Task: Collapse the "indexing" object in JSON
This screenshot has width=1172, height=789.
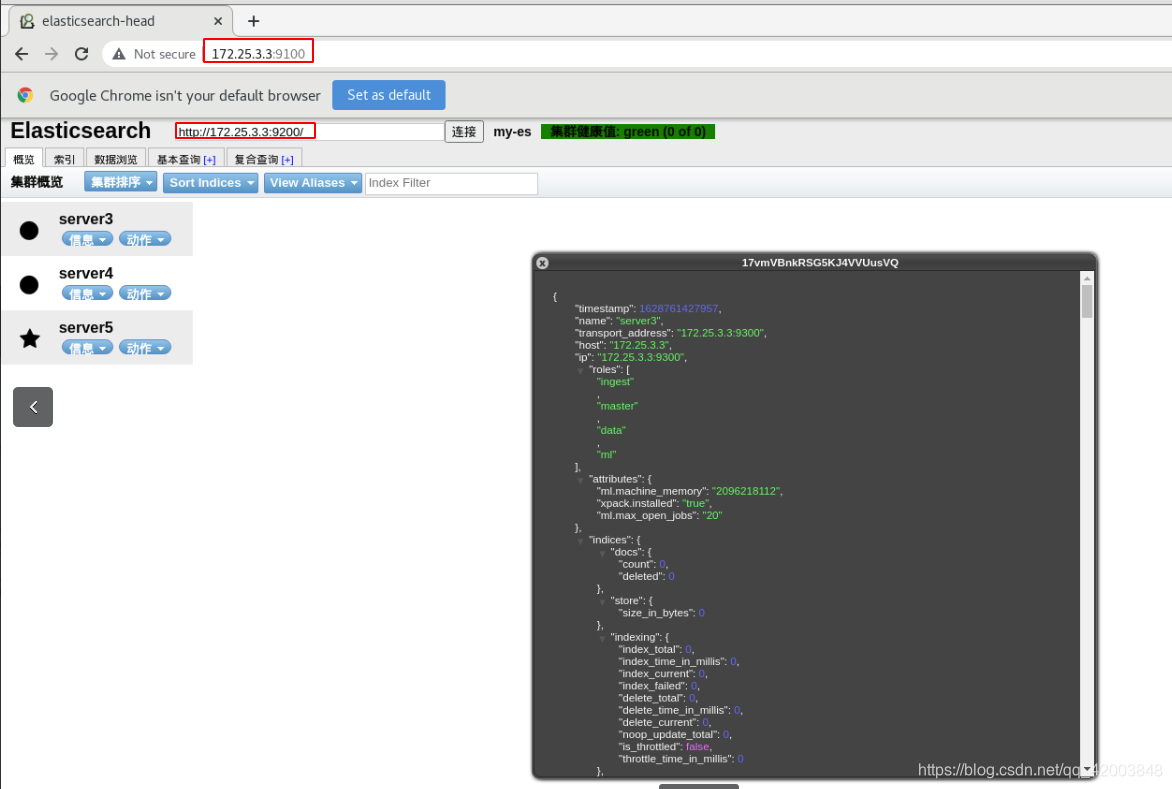Action: click(x=602, y=638)
